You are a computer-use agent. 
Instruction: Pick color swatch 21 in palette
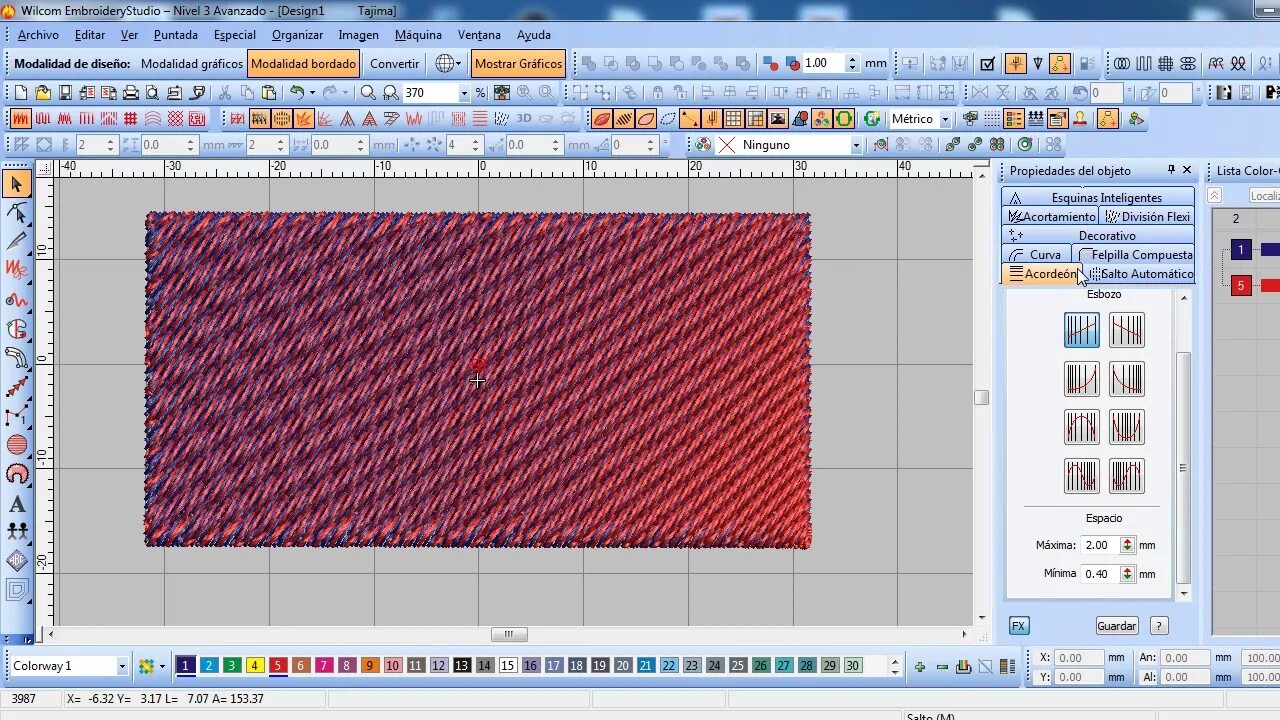(x=645, y=666)
